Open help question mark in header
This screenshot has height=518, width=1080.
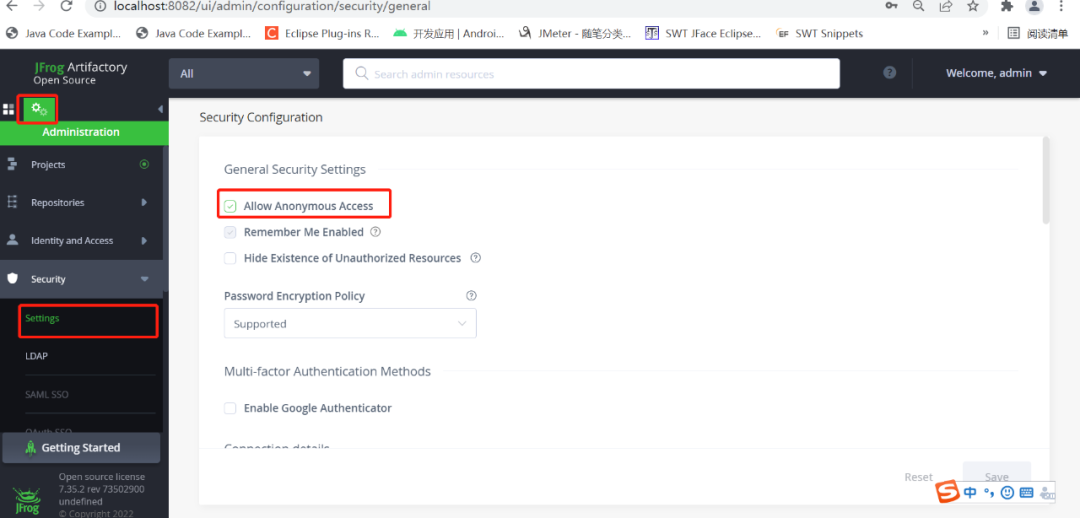[x=889, y=73]
